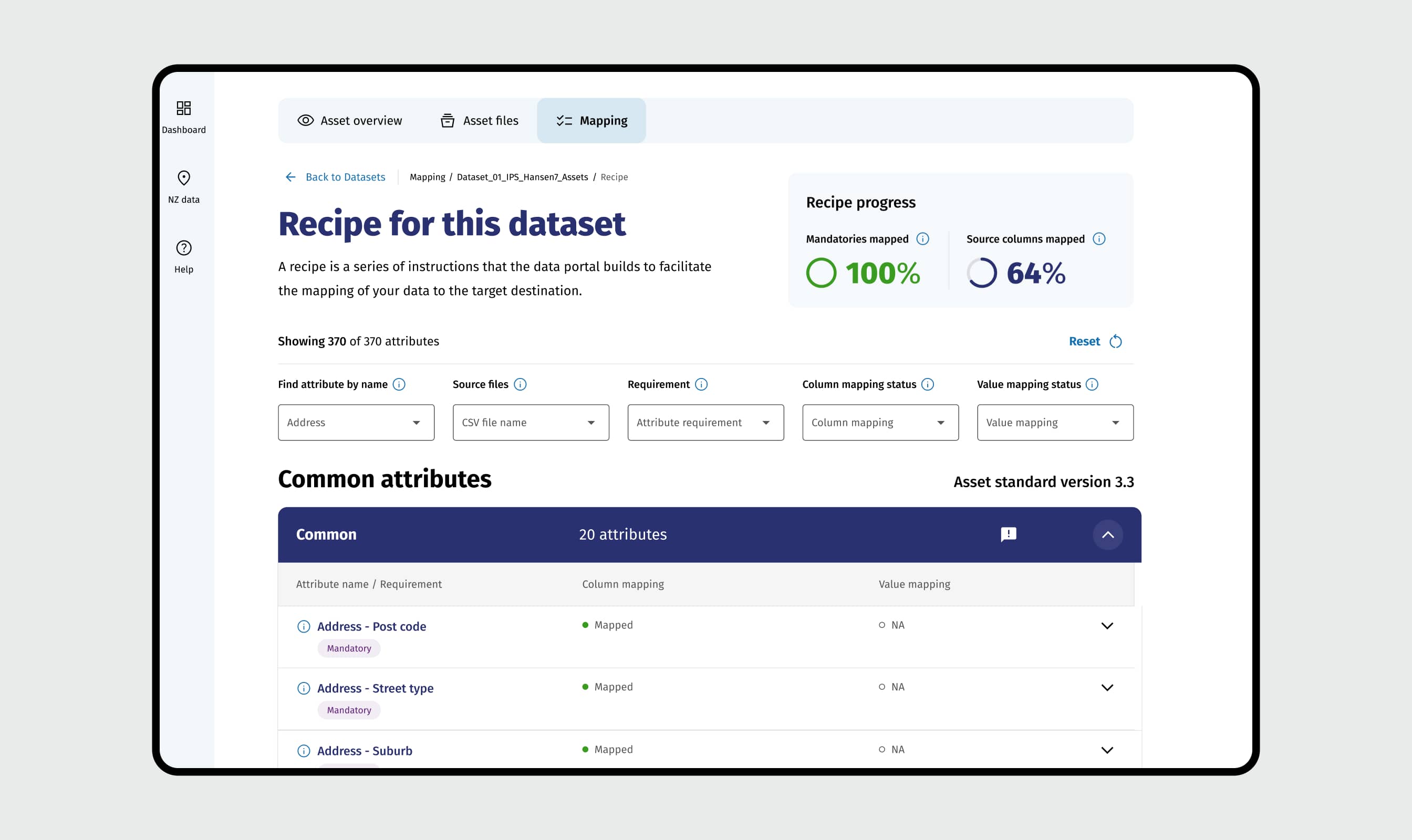Expand the Address - Street type row

(x=1107, y=687)
